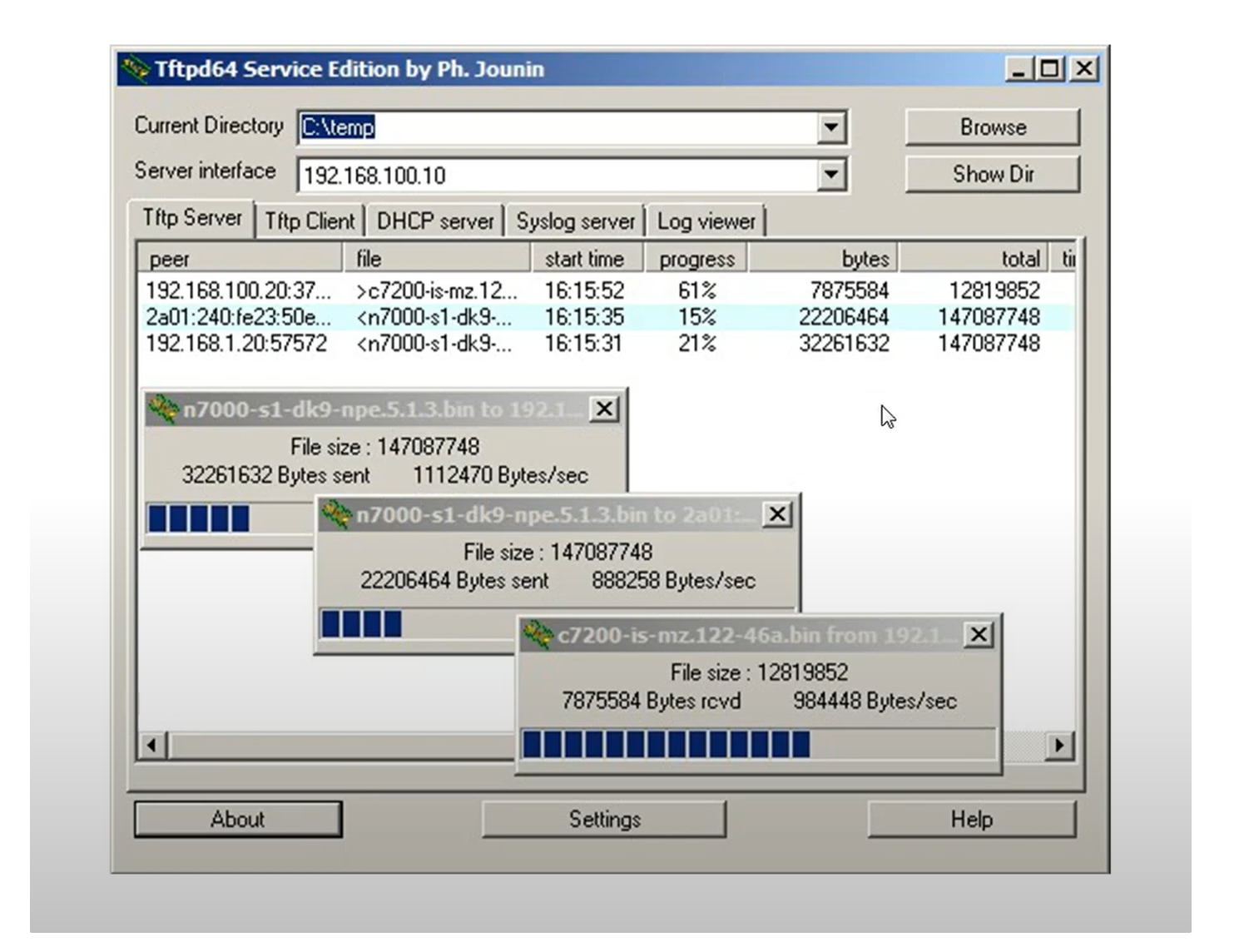1259x952 pixels.
Task: Select the row for peer 2a01:240:fe23:50e...
Action: click(607, 317)
